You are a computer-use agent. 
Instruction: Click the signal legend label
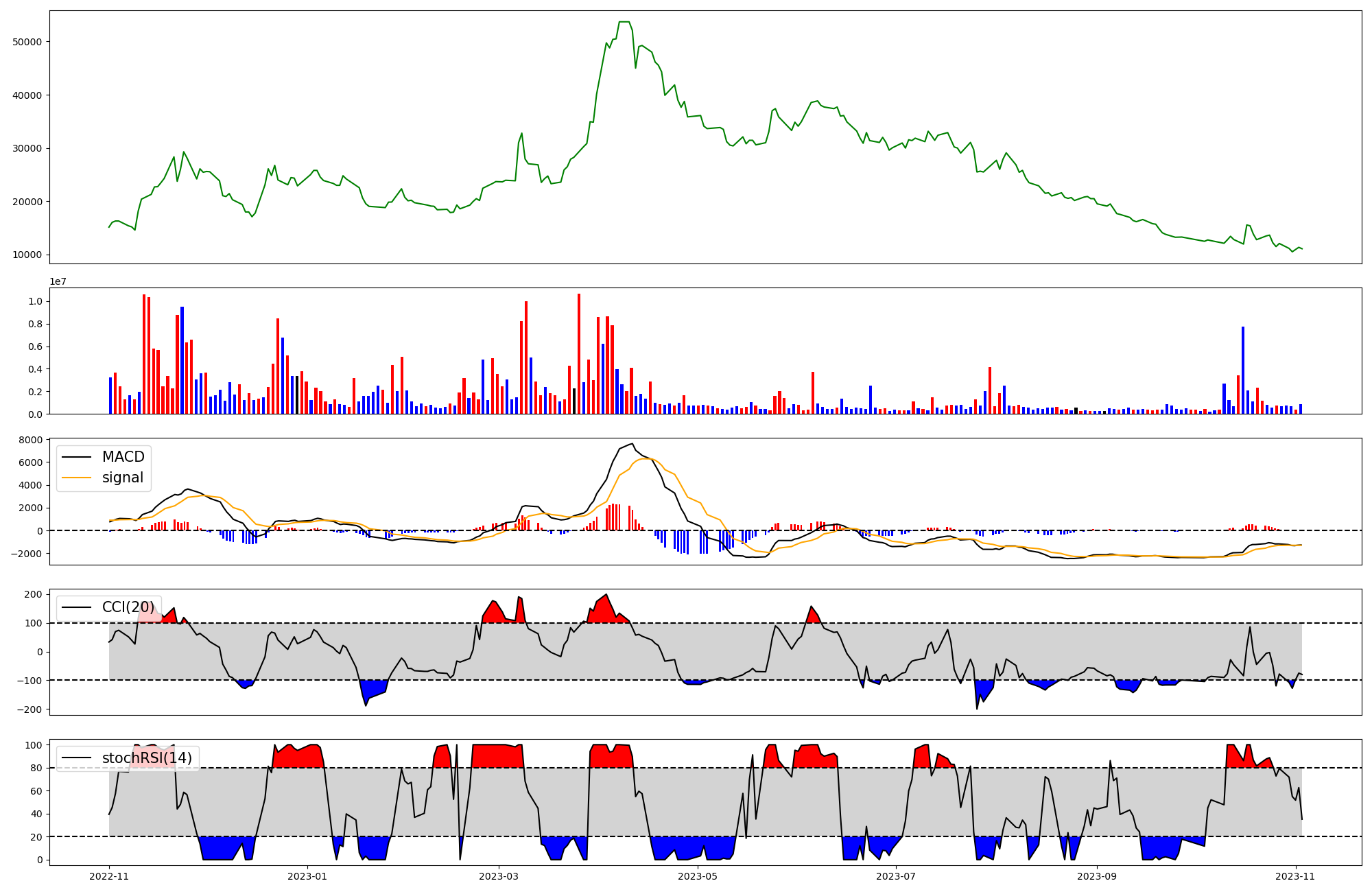click(122, 478)
